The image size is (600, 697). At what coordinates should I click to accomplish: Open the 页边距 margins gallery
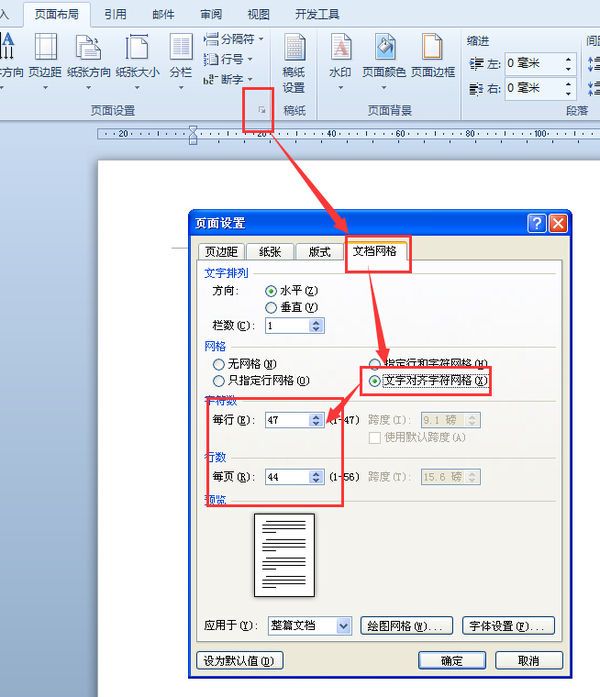45,60
